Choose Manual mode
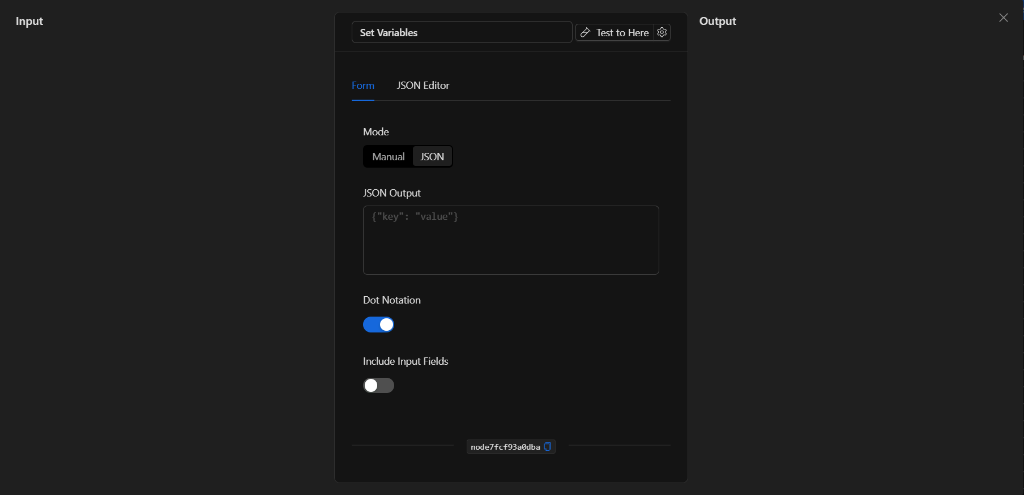The width and height of the screenshot is (1024, 495). click(389, 157)
